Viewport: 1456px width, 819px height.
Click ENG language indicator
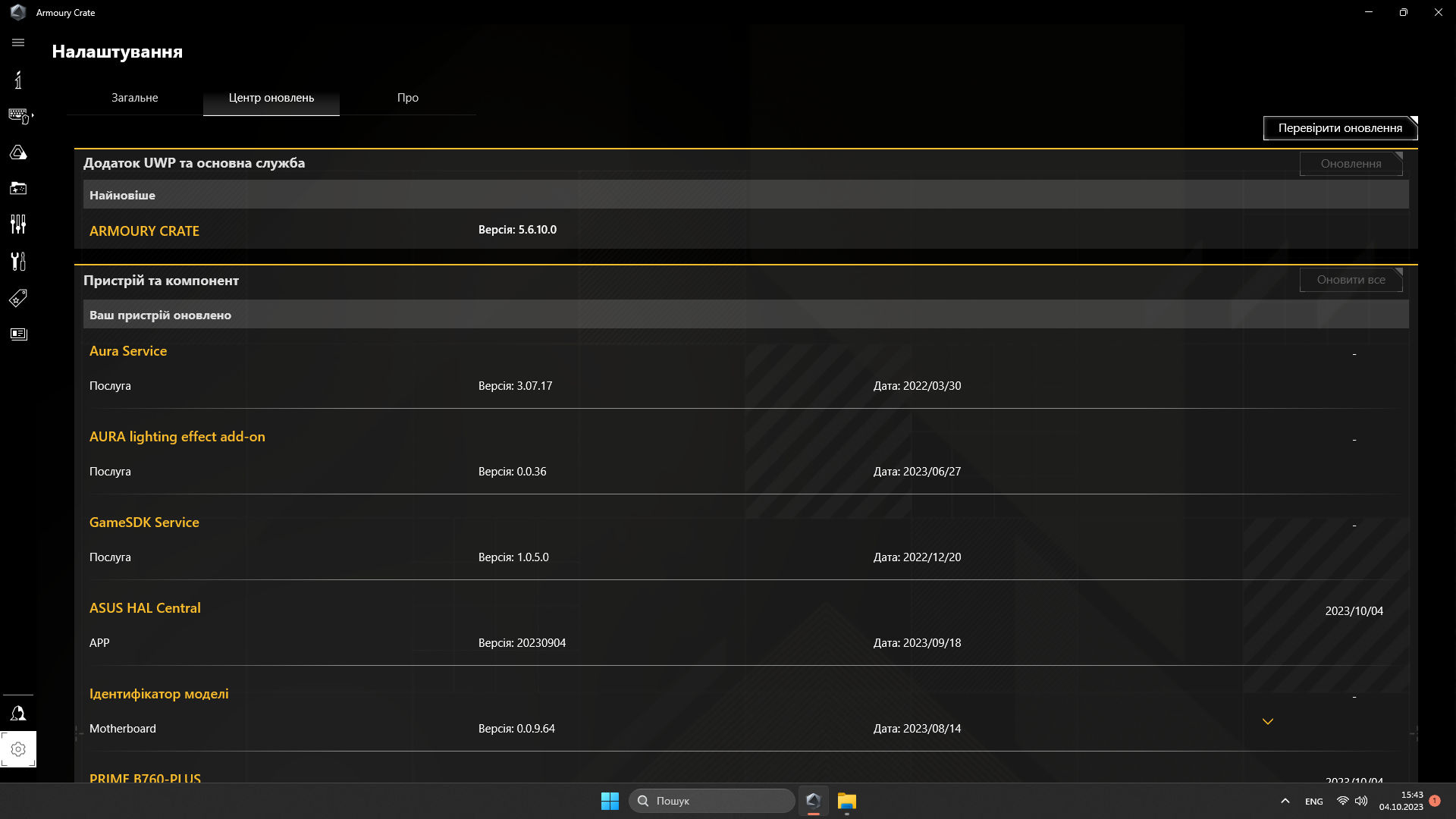click(1314, 802)
